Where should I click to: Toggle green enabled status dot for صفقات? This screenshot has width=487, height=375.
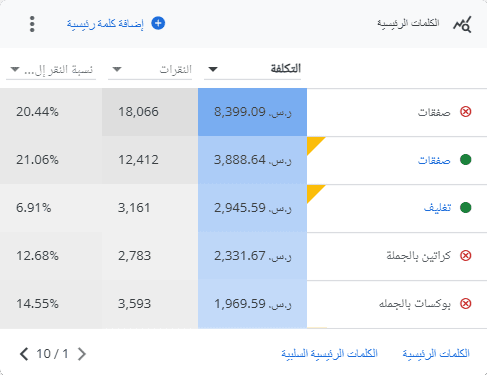(x=465, y=160)
